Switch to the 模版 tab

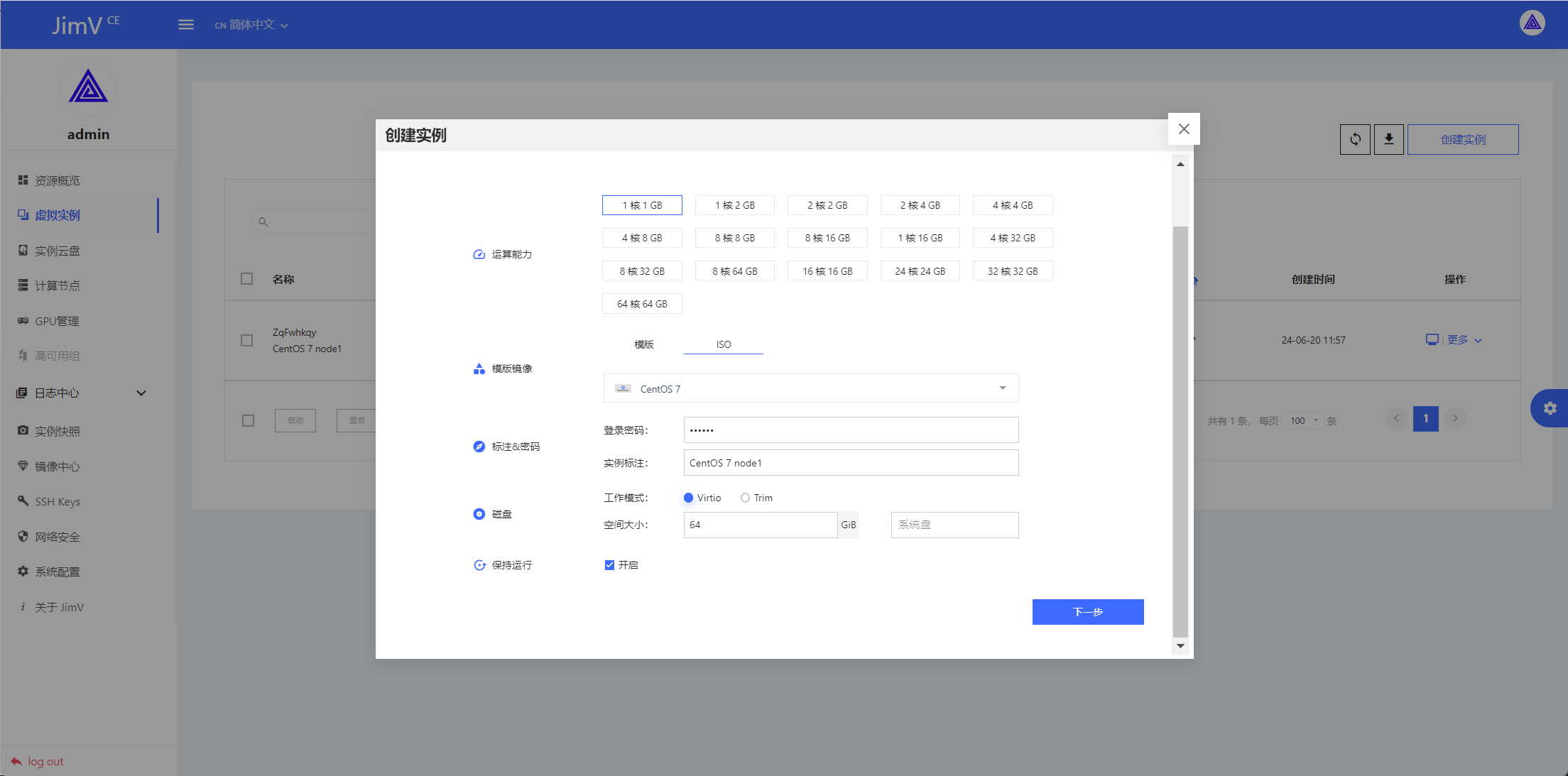pos(643,344)
